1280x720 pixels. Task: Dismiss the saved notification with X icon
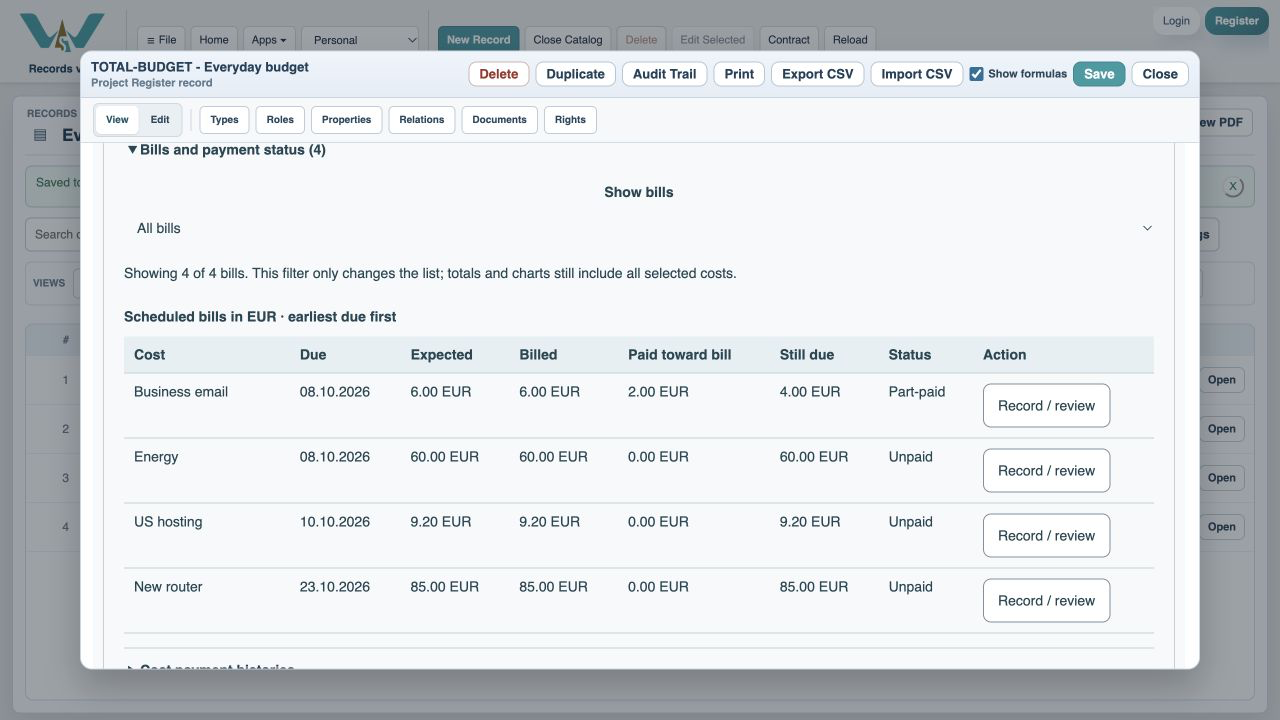pyautogui.click(x=1233, y=186)
